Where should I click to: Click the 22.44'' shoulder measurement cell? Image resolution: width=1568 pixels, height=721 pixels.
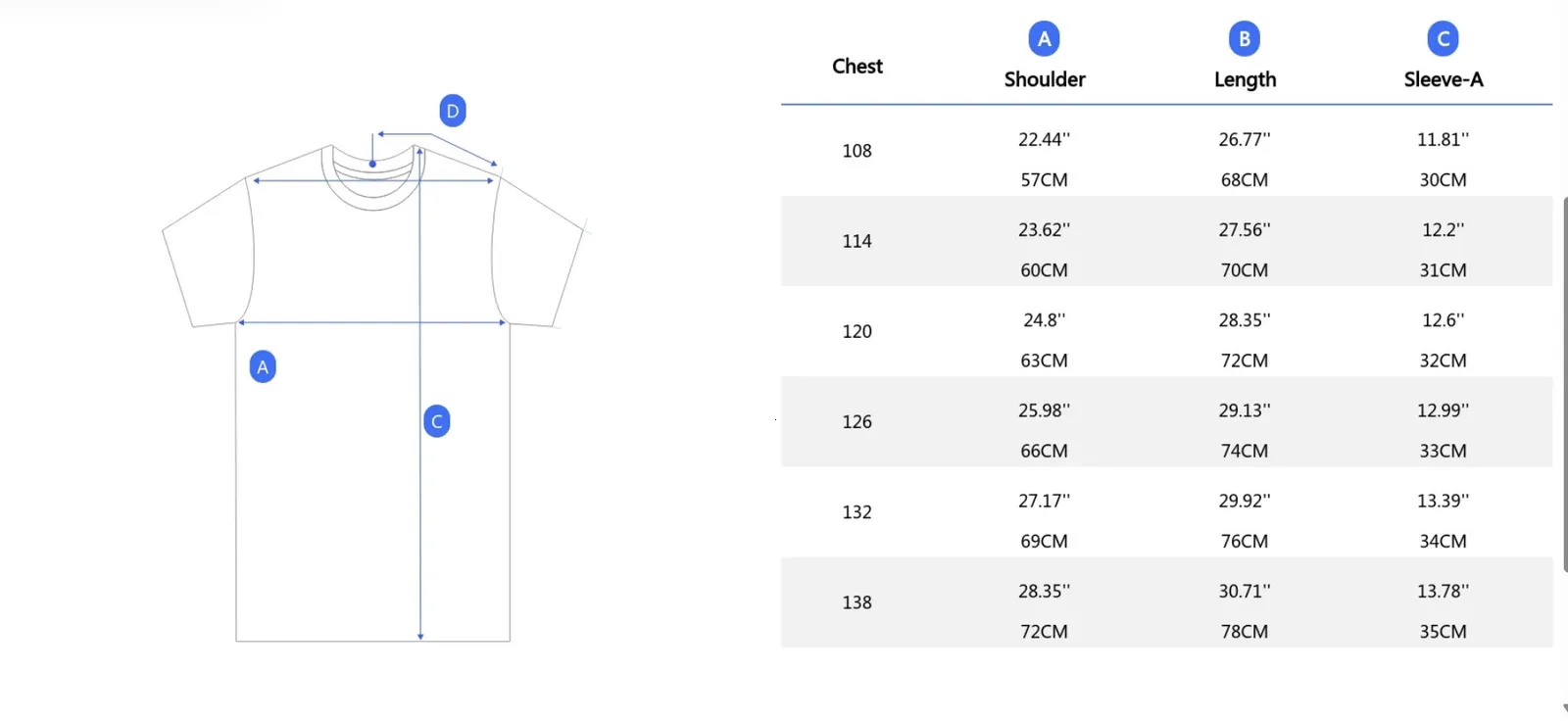tap(1044, 140)
